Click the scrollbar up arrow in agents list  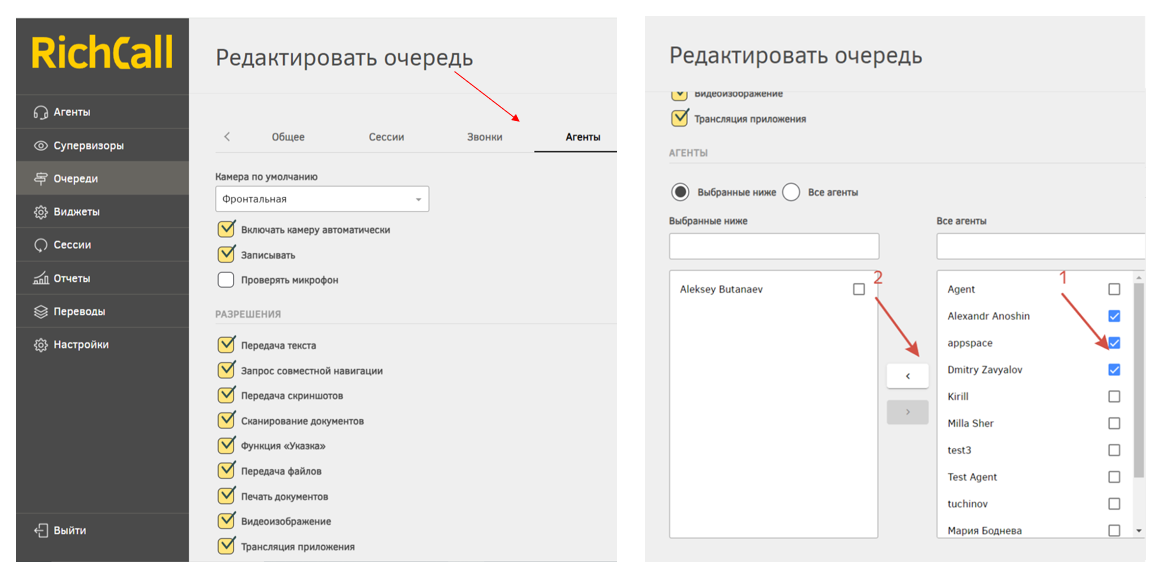point(1139,276)
